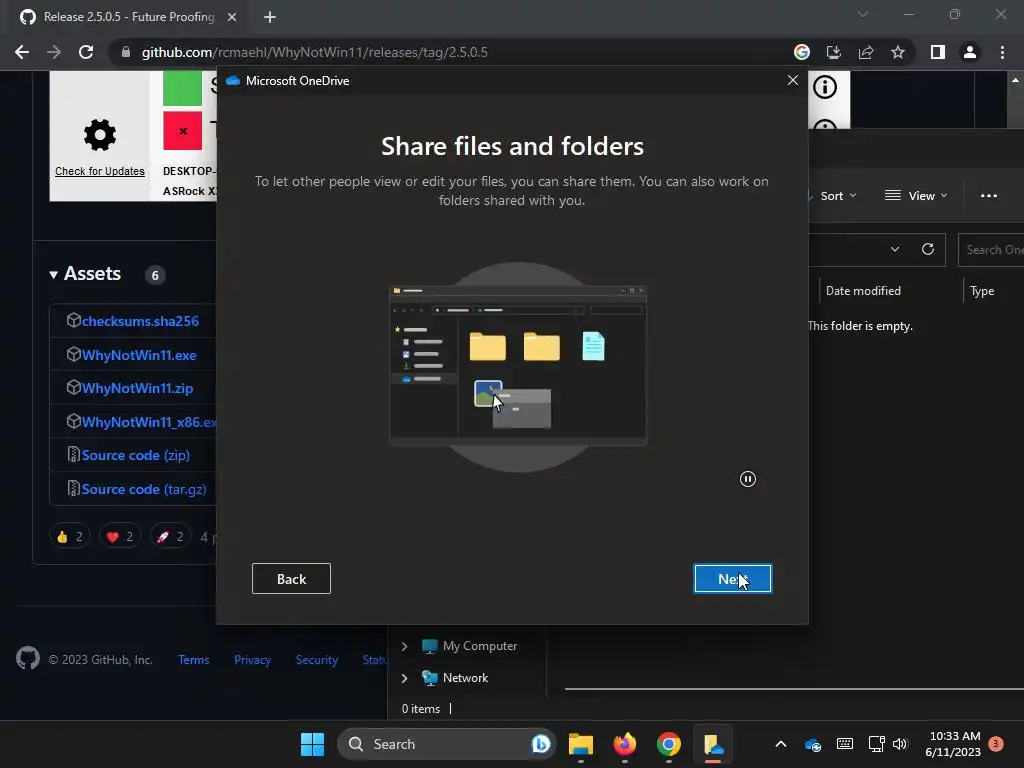This screenshot has width=1024, height=768.
Task: Click the Check for Updates gear image
Action: click(100, 135)
